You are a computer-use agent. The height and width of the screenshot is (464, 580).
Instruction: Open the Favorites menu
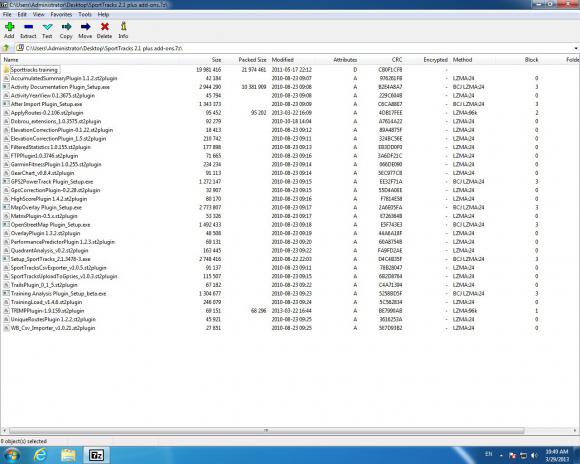pyautogui.click(x=61, y=14)
